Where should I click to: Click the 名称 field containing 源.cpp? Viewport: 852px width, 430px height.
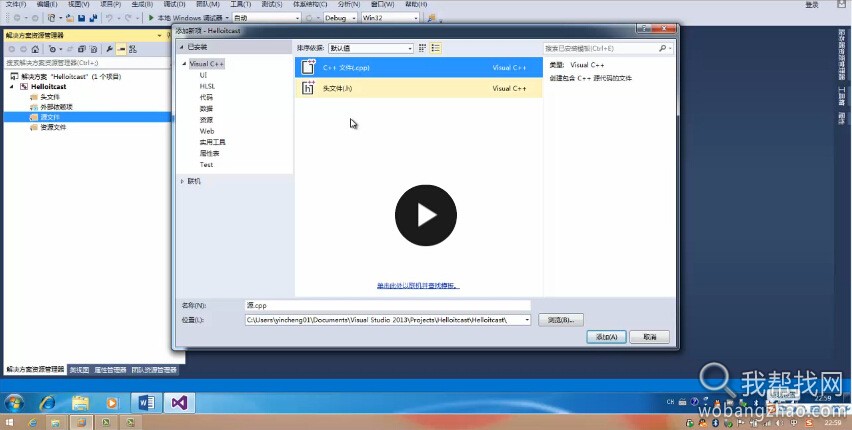(388, 306)
